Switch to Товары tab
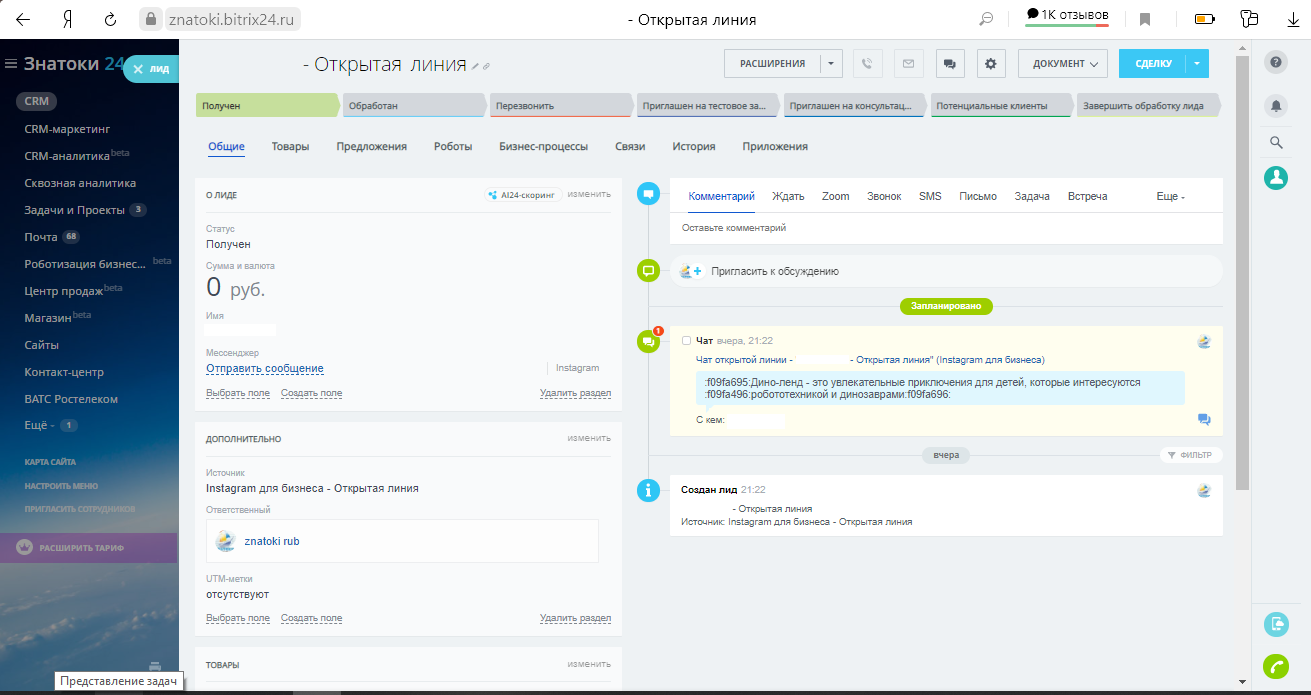This screenshot has height=695, width=1311. 290,146
